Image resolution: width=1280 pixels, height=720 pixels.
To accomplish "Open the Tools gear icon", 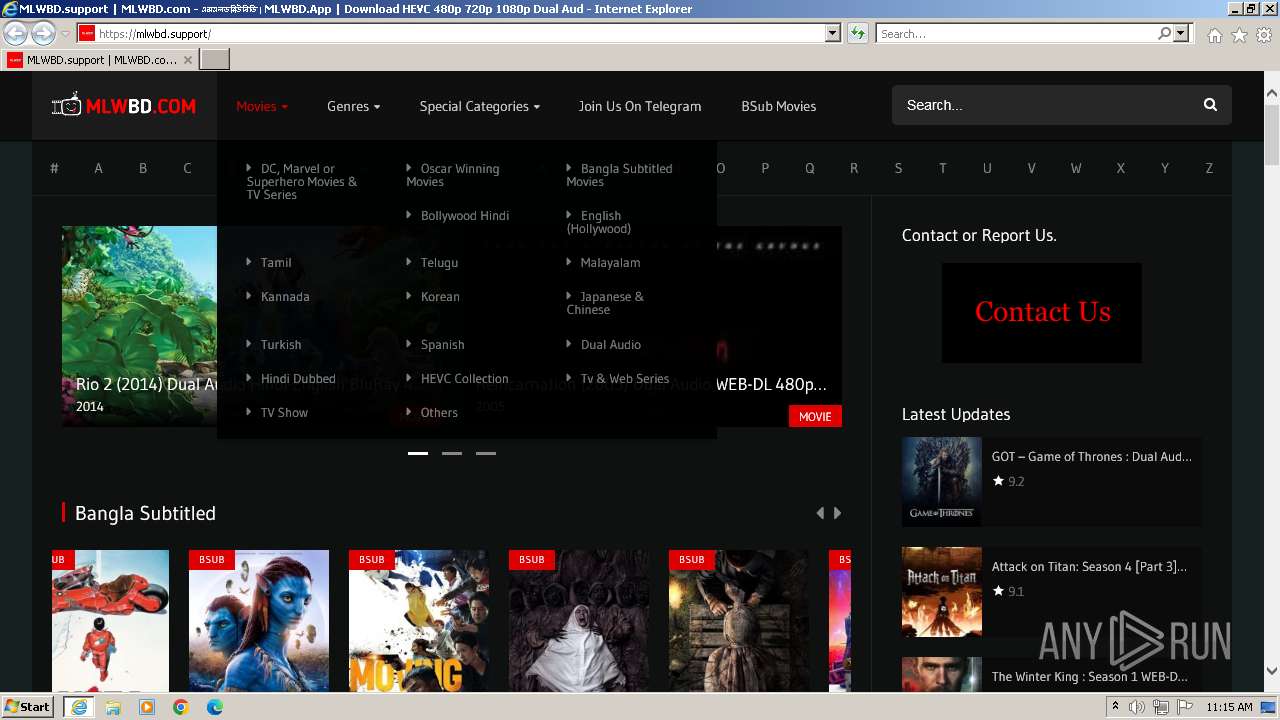I will coord(1264,35).
